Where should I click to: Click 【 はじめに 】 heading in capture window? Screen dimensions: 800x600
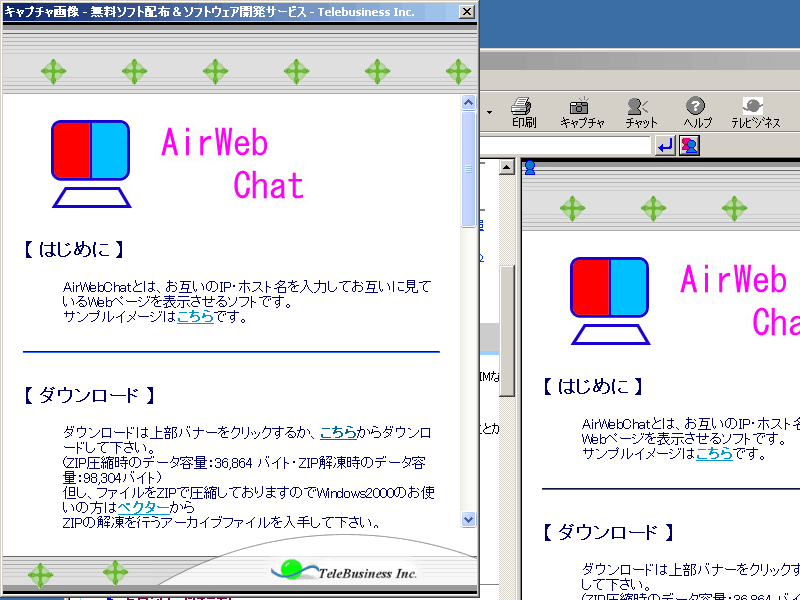click(x=74, y=249)
